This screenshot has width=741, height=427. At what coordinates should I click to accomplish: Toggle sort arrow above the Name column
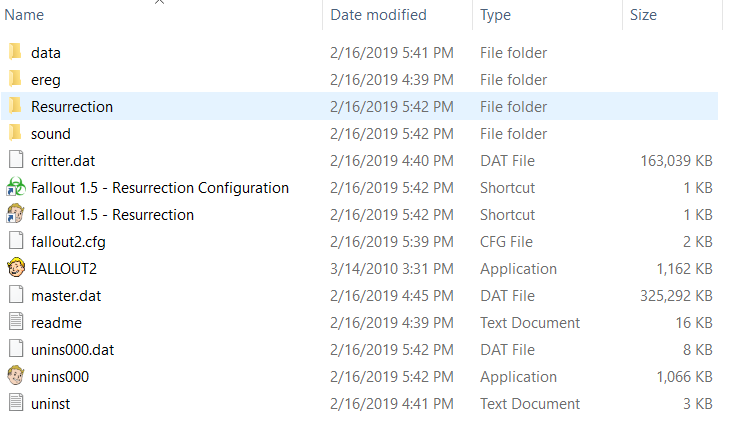pos(159,2)
